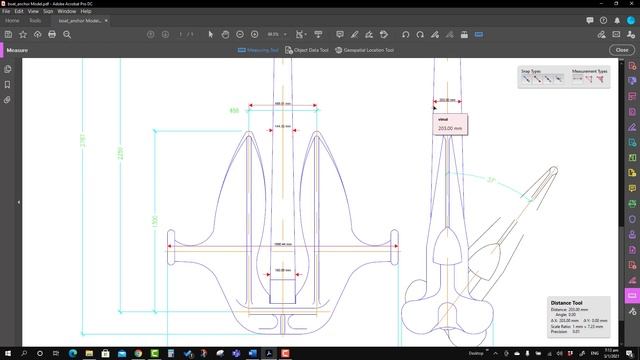Rotate page clockwise

click(x=420, y=35)
